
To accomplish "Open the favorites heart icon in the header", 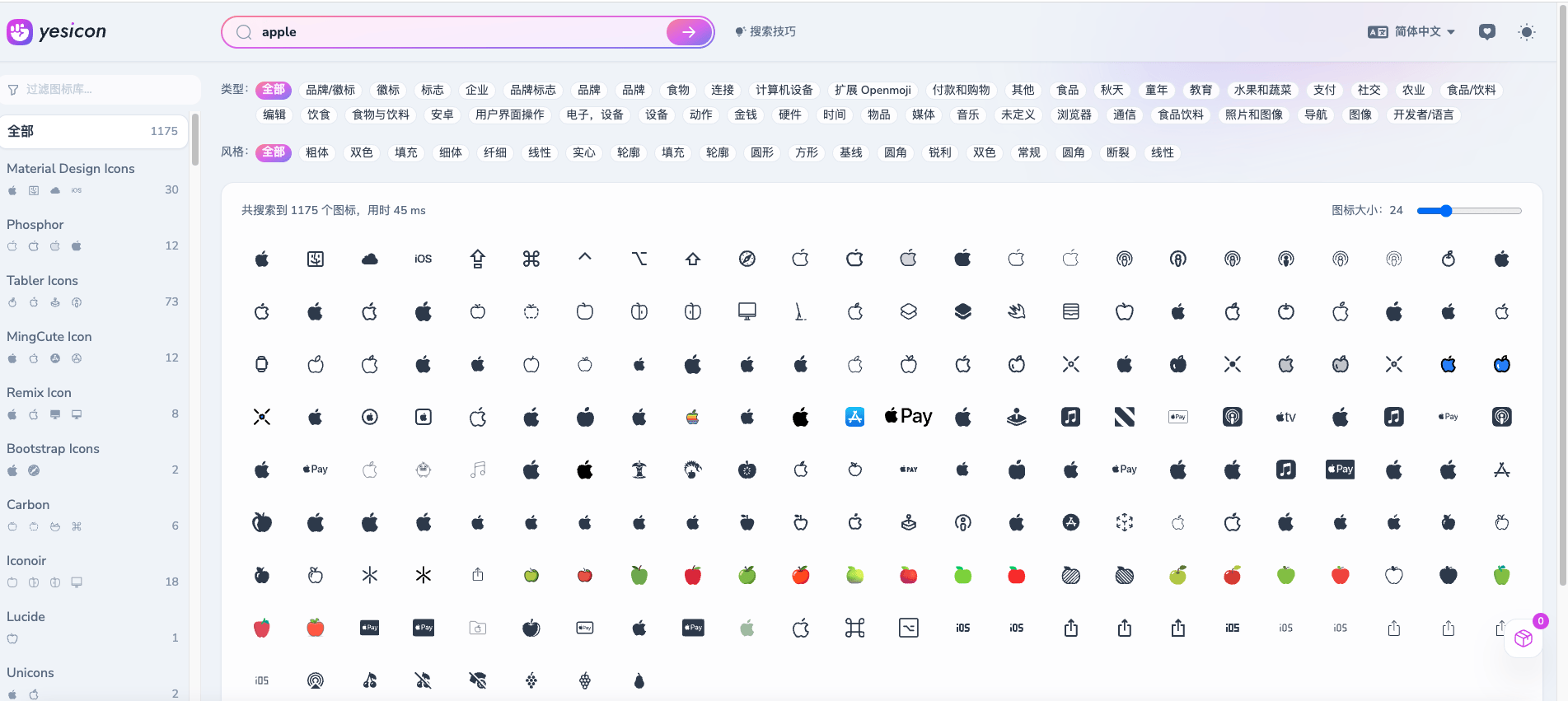I will (x=1486, y=32).
